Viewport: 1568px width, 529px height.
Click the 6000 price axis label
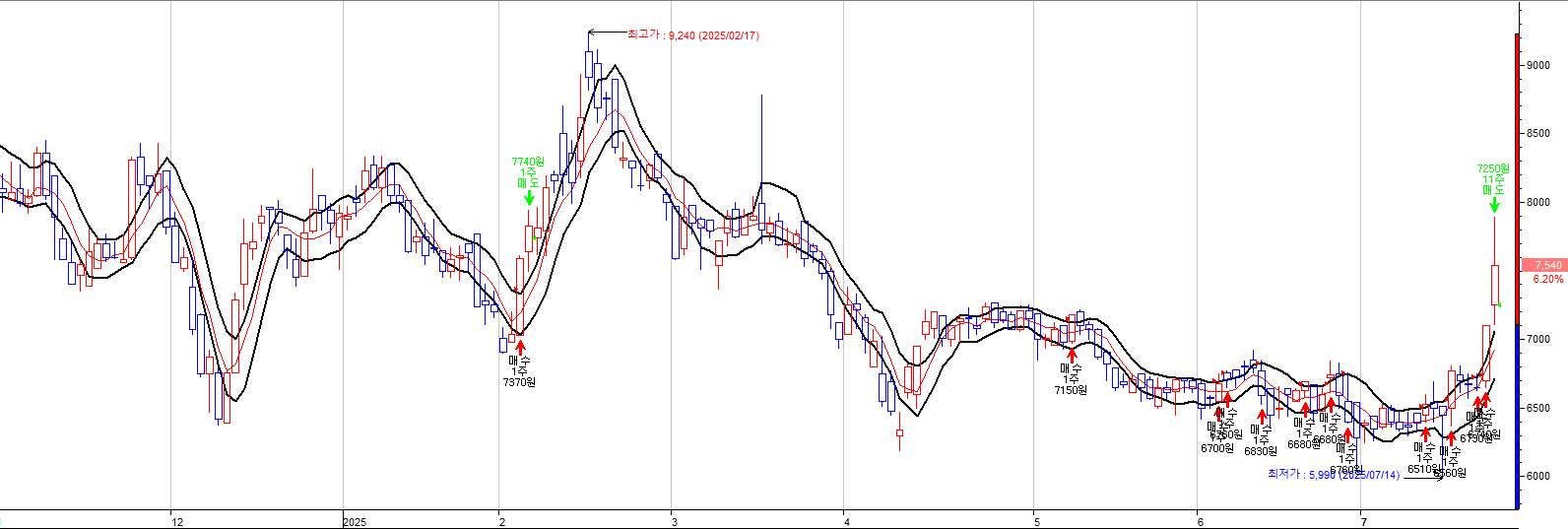pos(1538,476)
